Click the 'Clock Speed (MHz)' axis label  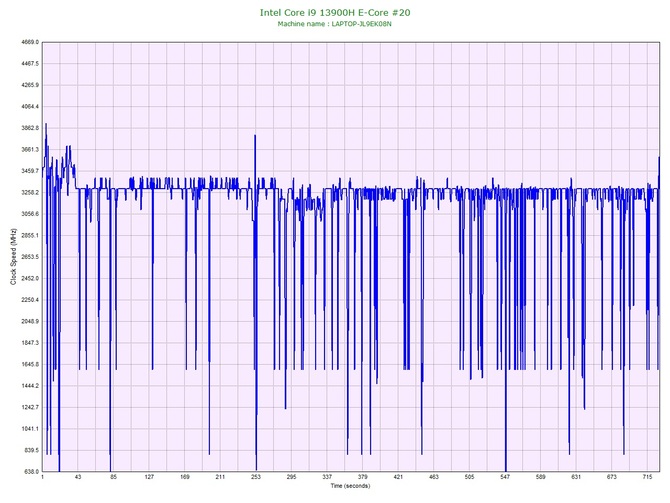click(x=14, y=256)
